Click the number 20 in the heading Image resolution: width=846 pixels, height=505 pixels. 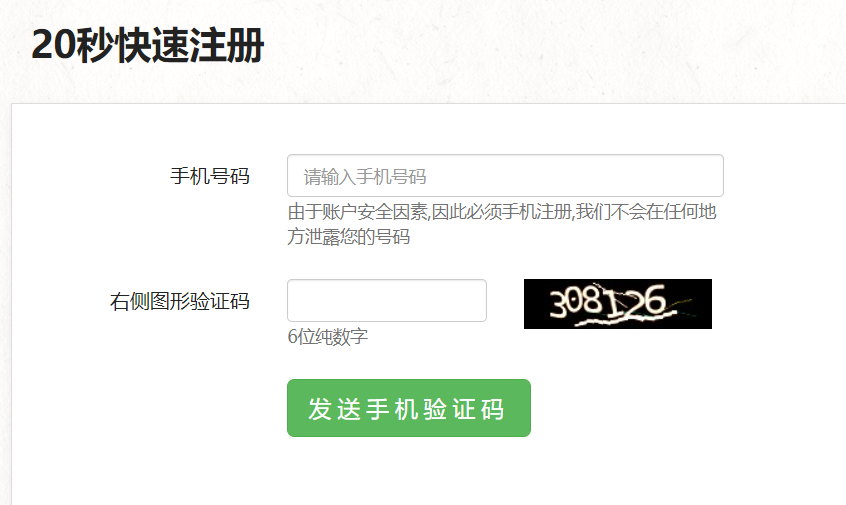pos(53,45)
